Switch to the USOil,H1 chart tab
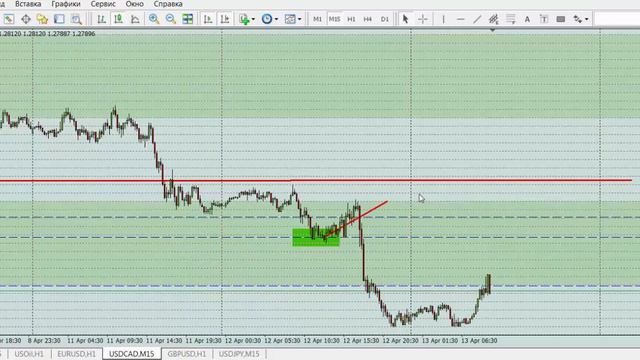This screenshot has width=640, height=360. [29, 354]
